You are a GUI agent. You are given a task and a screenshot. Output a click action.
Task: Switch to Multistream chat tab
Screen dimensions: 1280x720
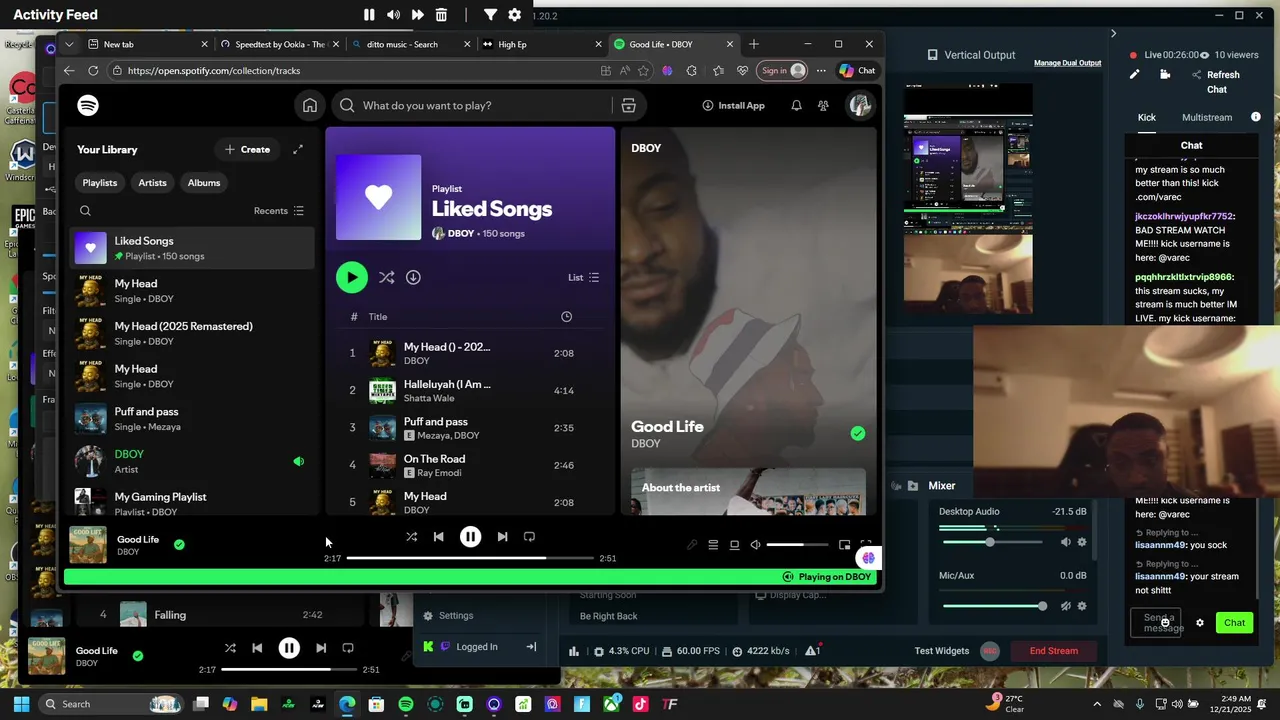point(1207,117)
